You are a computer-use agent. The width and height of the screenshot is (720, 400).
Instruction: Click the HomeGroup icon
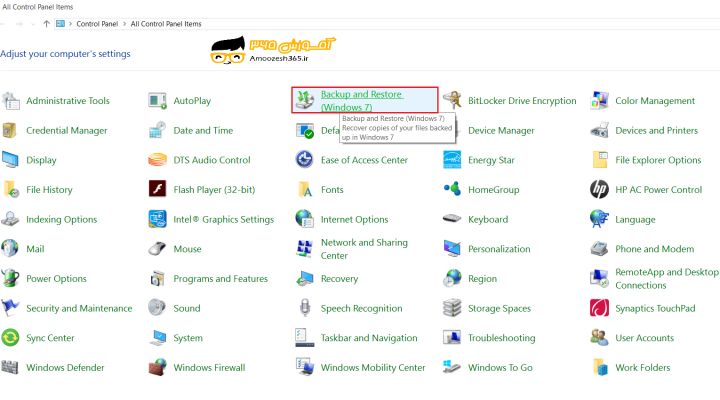[452, 189]
